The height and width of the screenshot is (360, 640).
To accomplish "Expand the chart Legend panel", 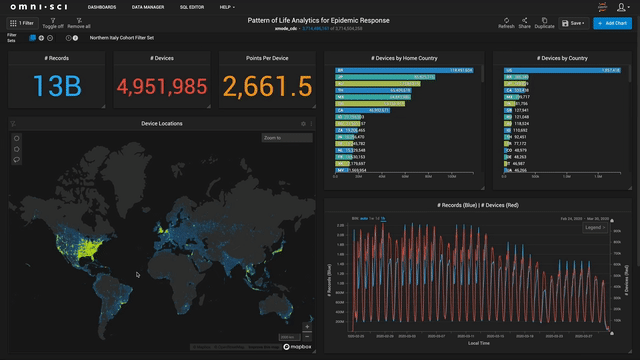I will pos(595,227).
